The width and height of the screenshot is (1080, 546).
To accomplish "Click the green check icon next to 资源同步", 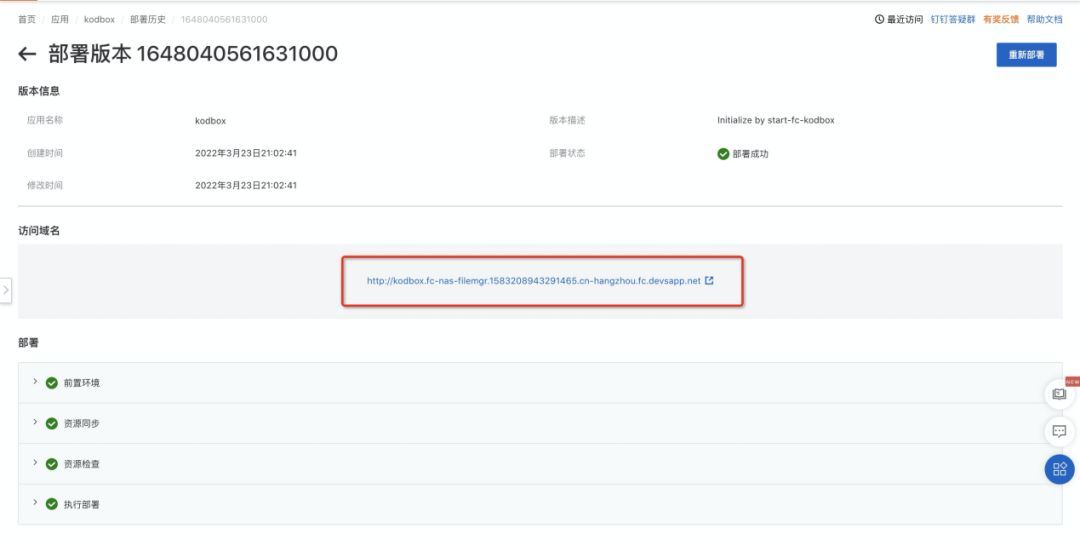I will coord(52,423).
